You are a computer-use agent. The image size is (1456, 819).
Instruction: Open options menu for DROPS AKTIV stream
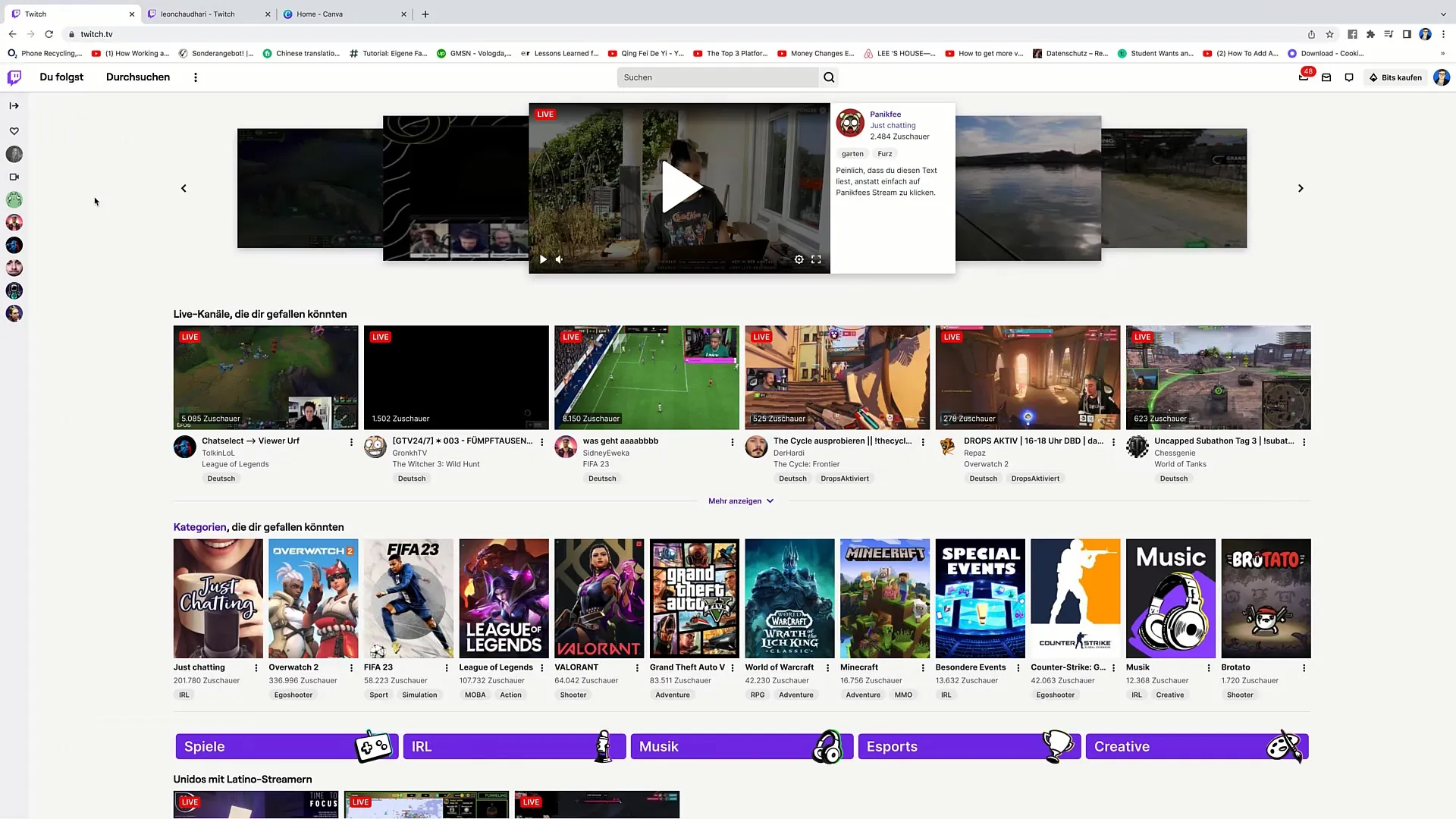(x=1113, y=442)
